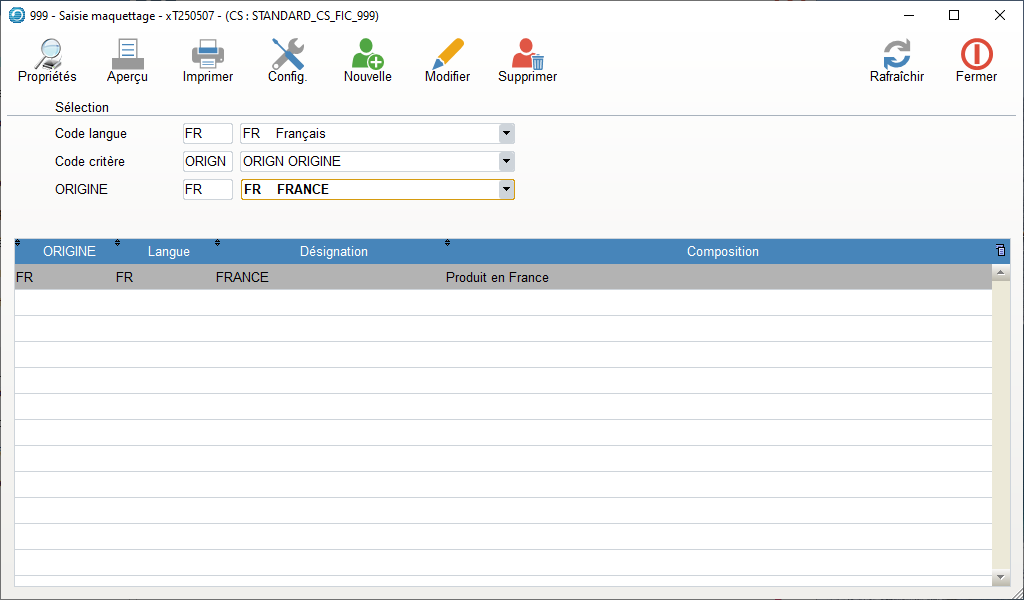Close the form with Fermer button
This screenshot has height=600, width=1024.
976,55
